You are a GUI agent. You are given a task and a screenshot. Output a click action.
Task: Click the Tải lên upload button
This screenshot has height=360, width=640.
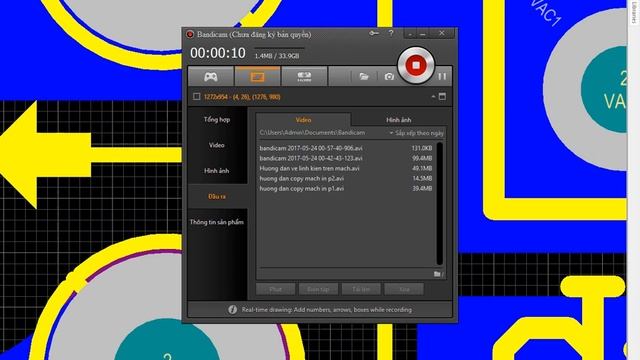pyautogui.click(x=361, y=289)
